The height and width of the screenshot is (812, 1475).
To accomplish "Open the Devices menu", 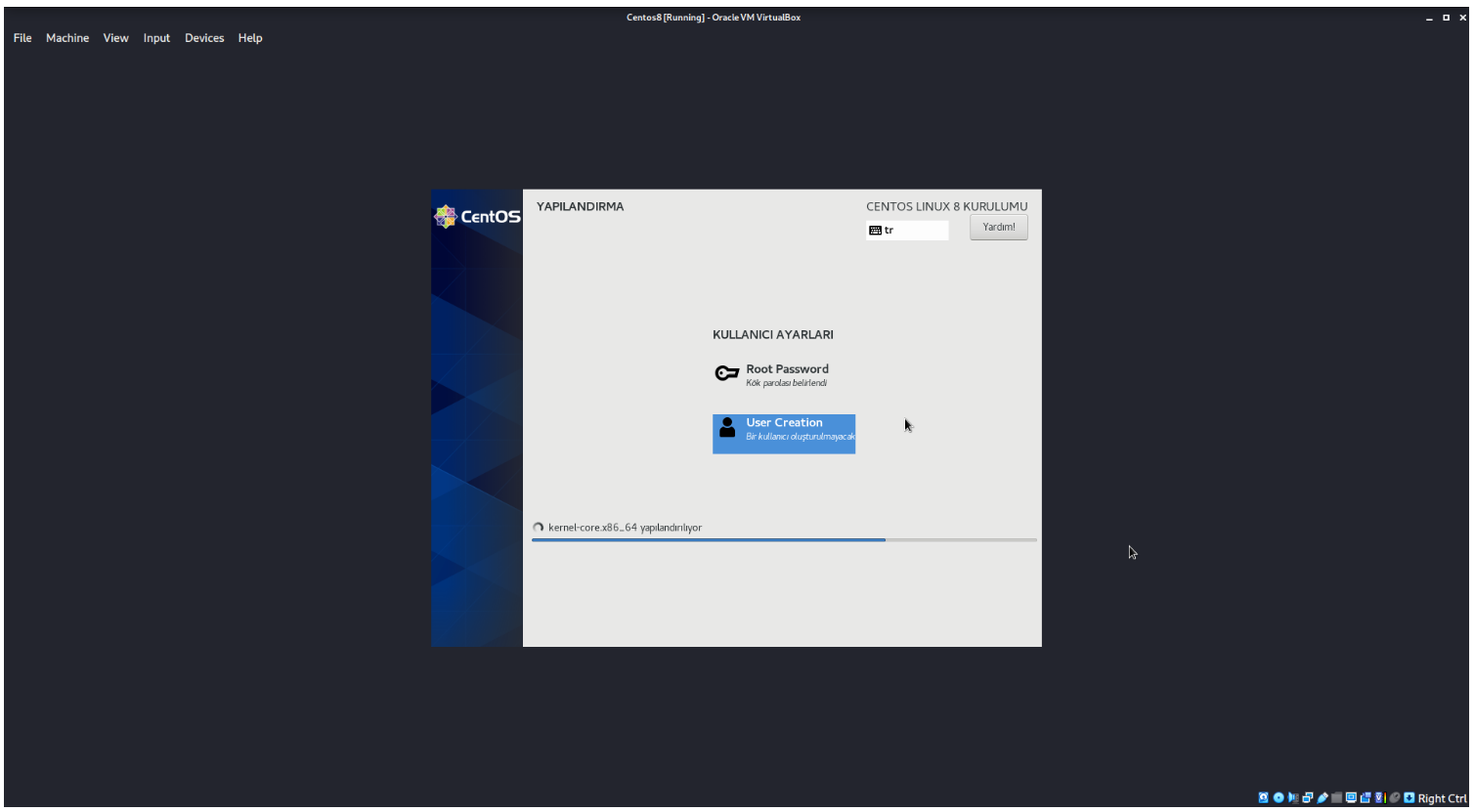I will coord(204,38).
